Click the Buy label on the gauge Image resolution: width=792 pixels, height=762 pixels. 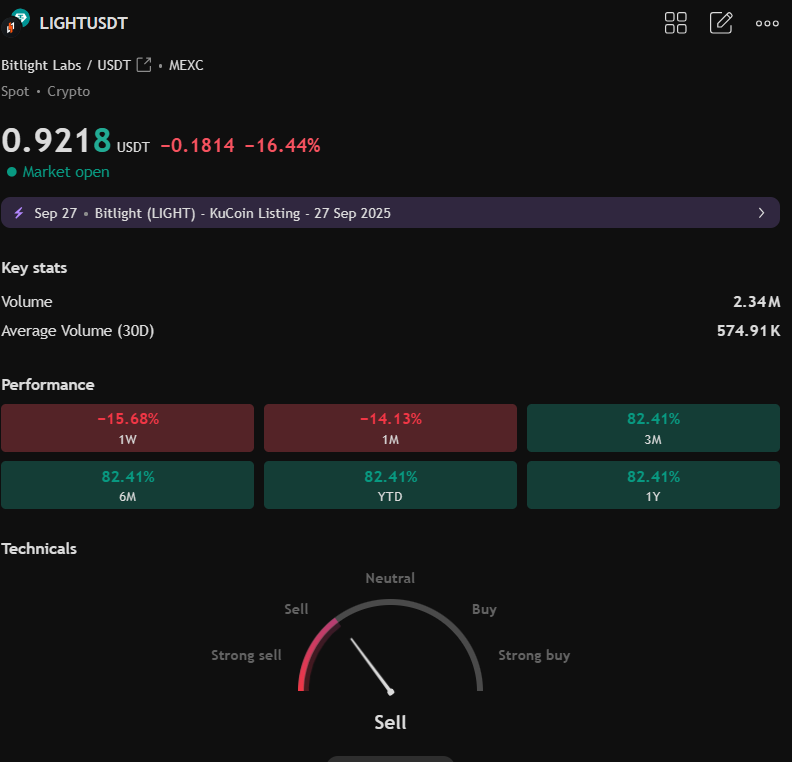[x=484, y=609]
